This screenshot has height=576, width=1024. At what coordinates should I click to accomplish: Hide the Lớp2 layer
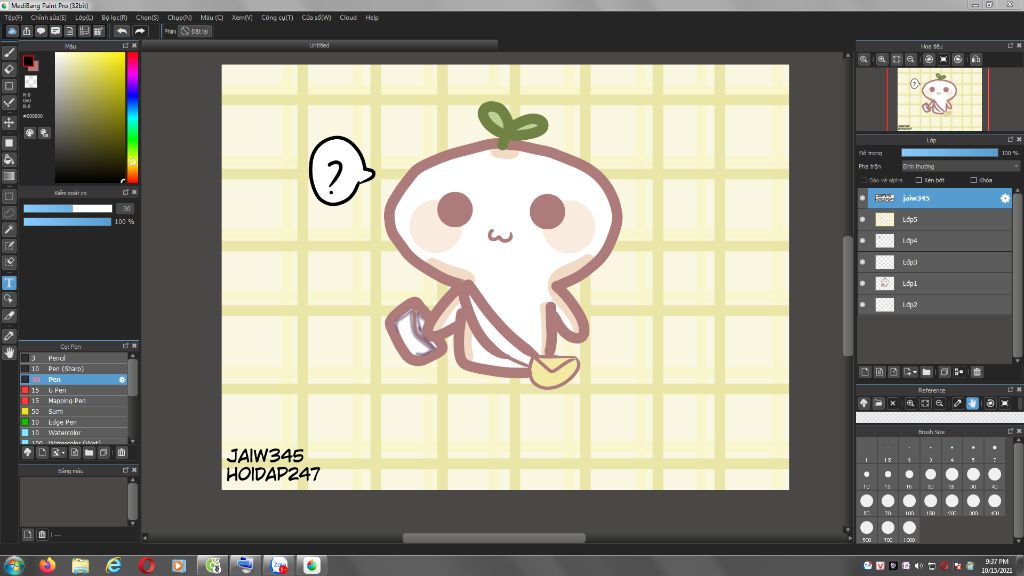tap(863, 305)
